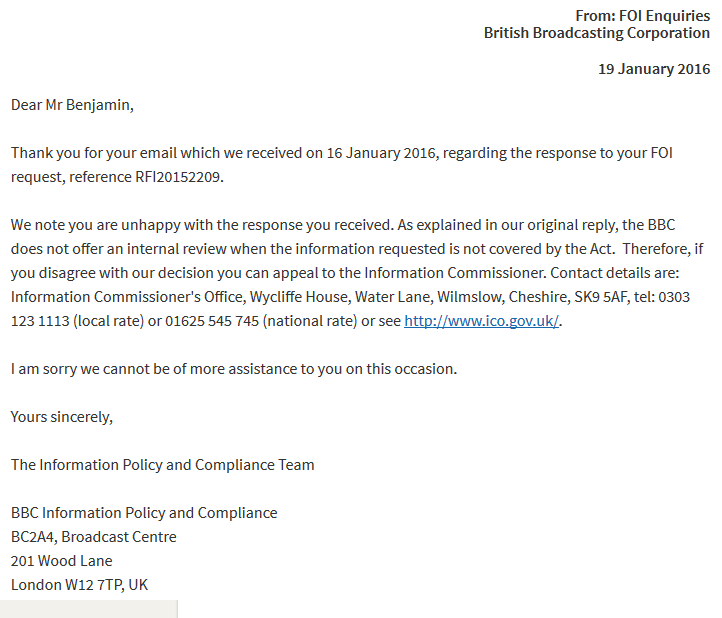Click the words 'Information Commissioner. Contact details are:'
Screen dimensions: 722x618
coord(522,273)
